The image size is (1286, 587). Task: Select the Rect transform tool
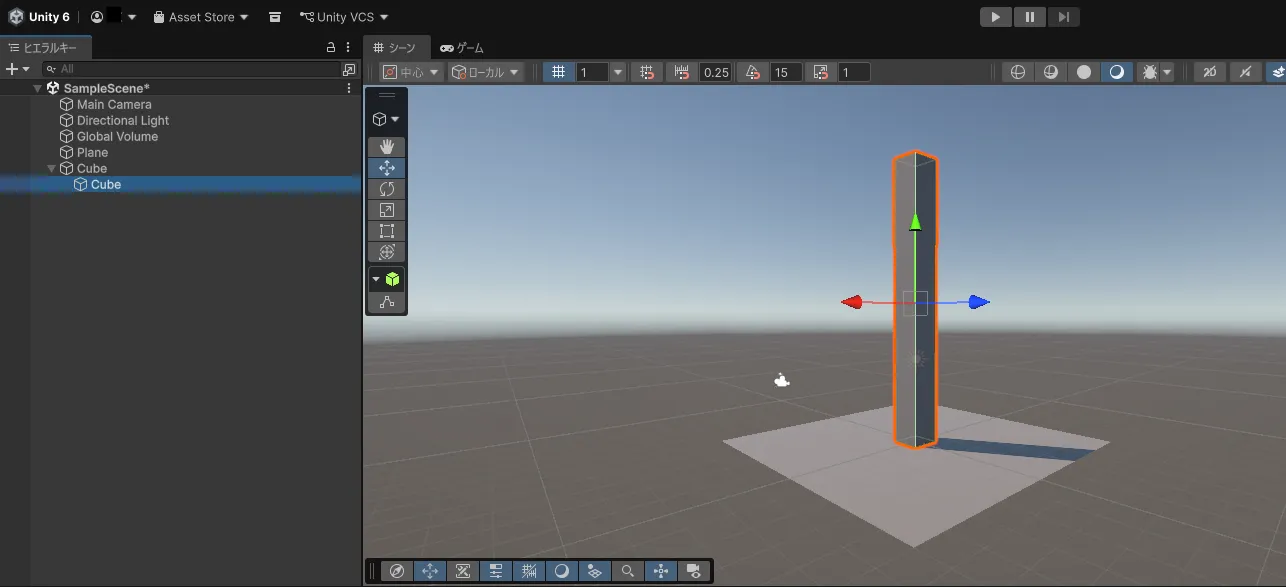[386, 231]
